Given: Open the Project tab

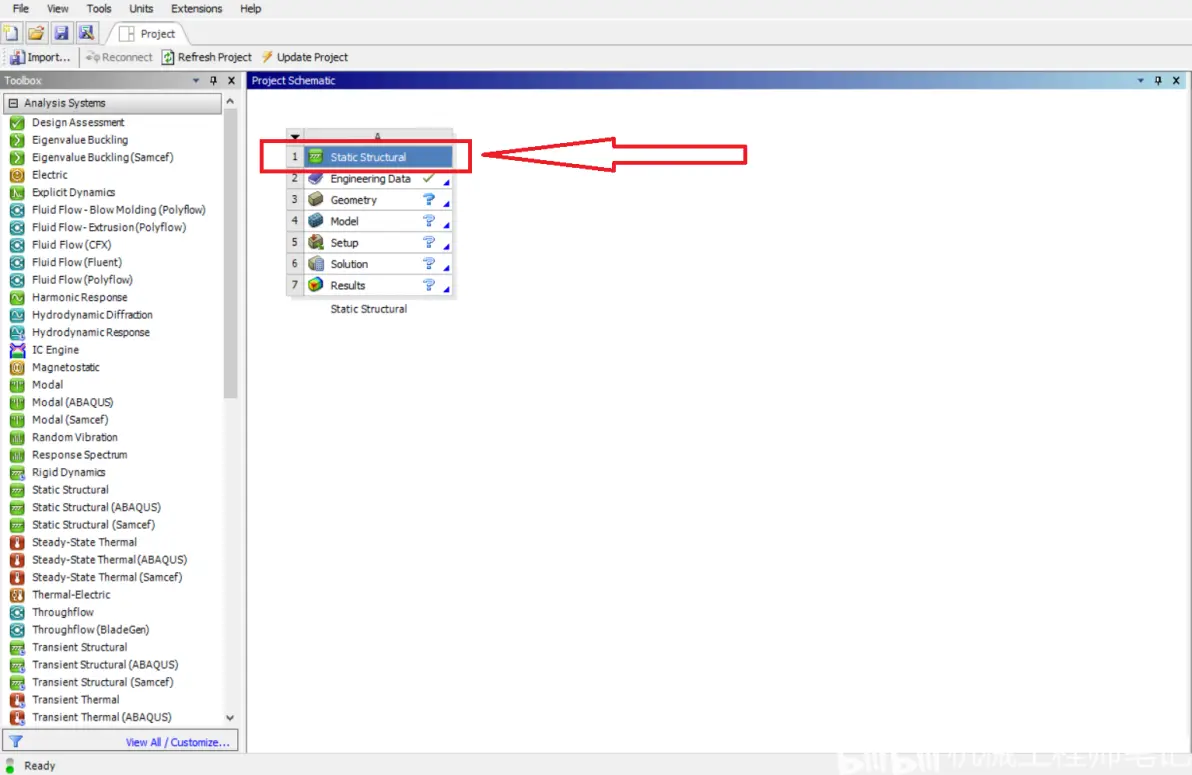Looking at the screenshot, I should click(147, 33).
